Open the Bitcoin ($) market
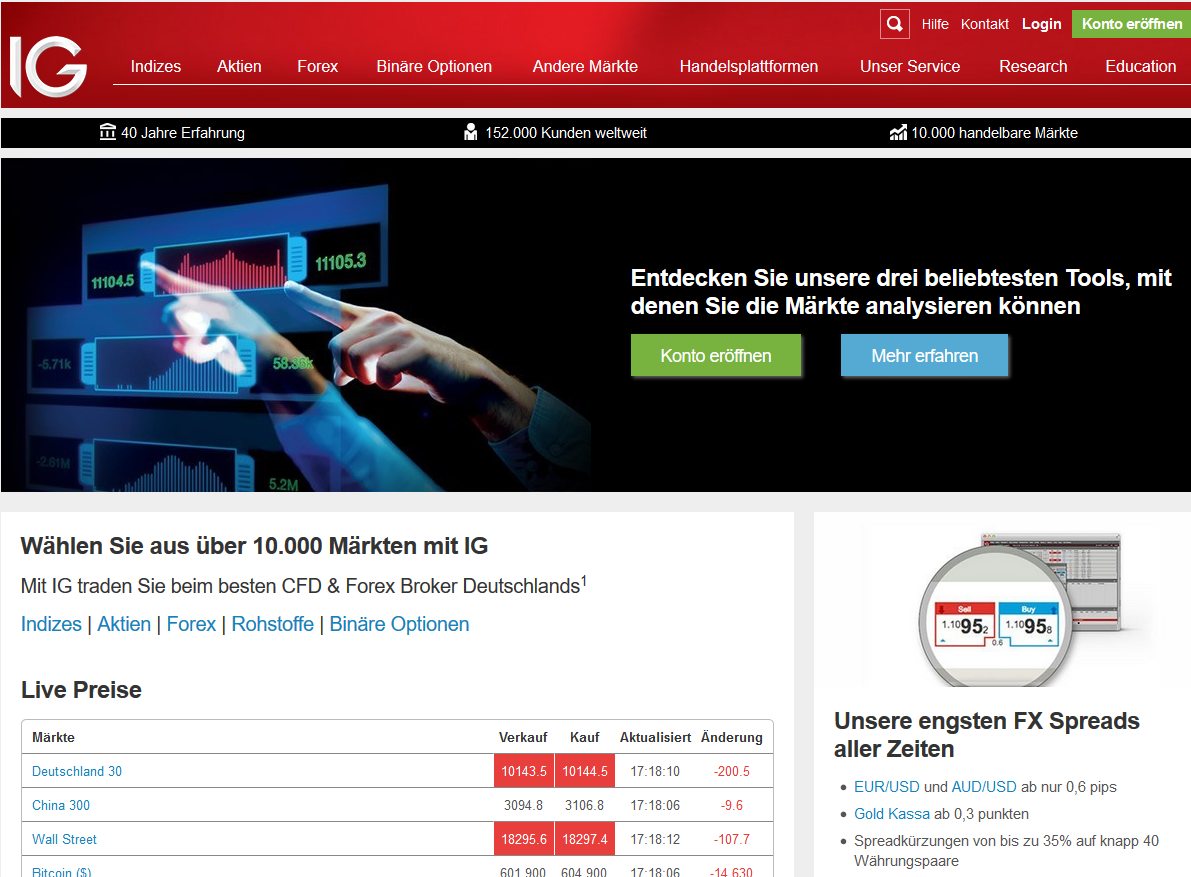 (x=62, y=872)
